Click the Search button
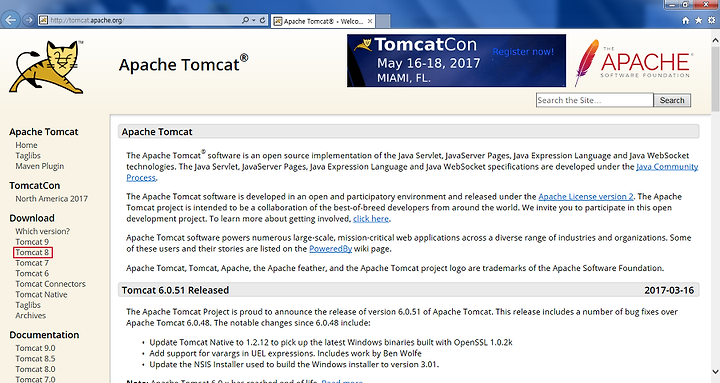The image size is (720, 383). [x=672, y=100]
